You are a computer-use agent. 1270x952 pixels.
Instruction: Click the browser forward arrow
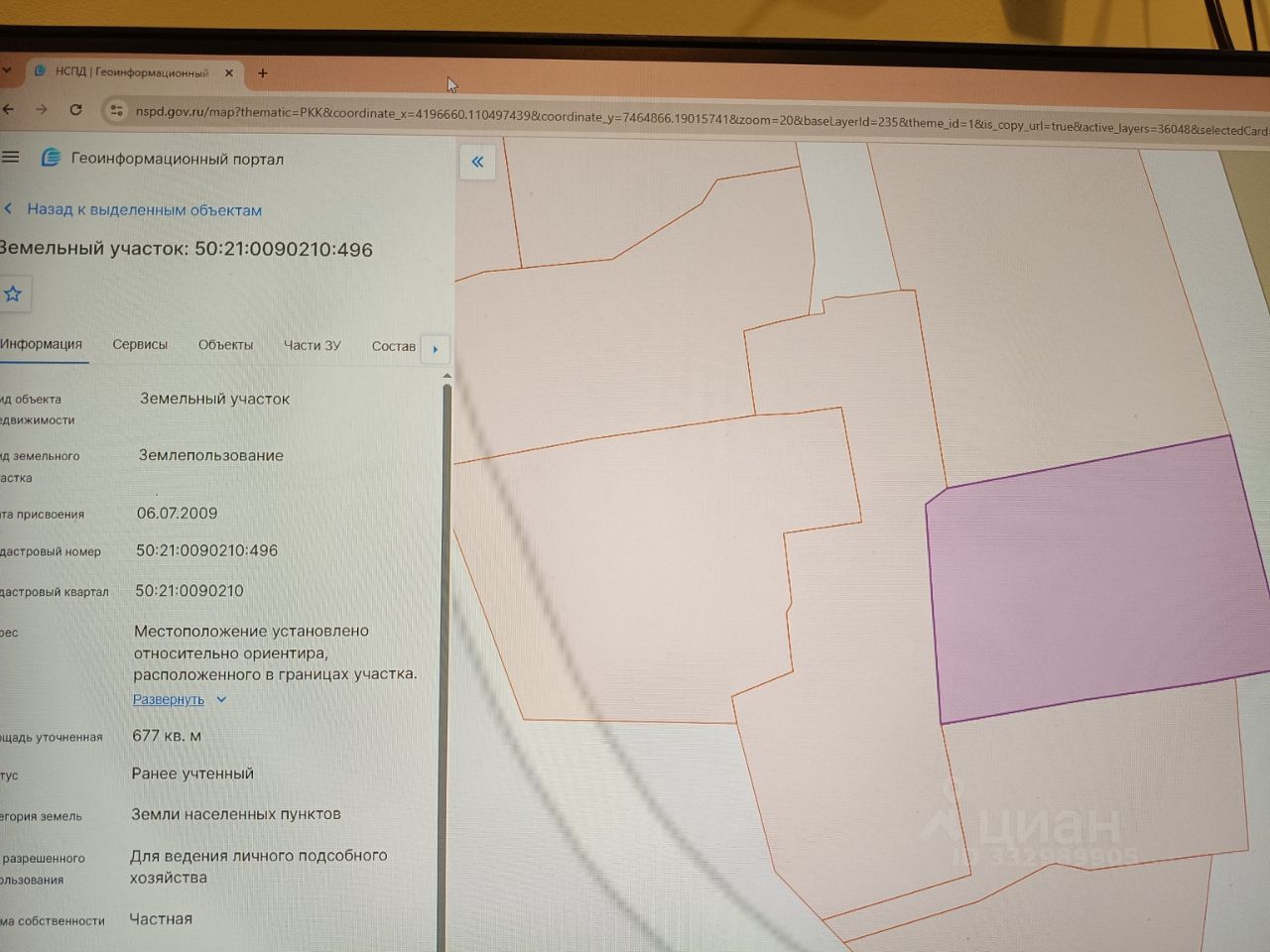point(42,109)
